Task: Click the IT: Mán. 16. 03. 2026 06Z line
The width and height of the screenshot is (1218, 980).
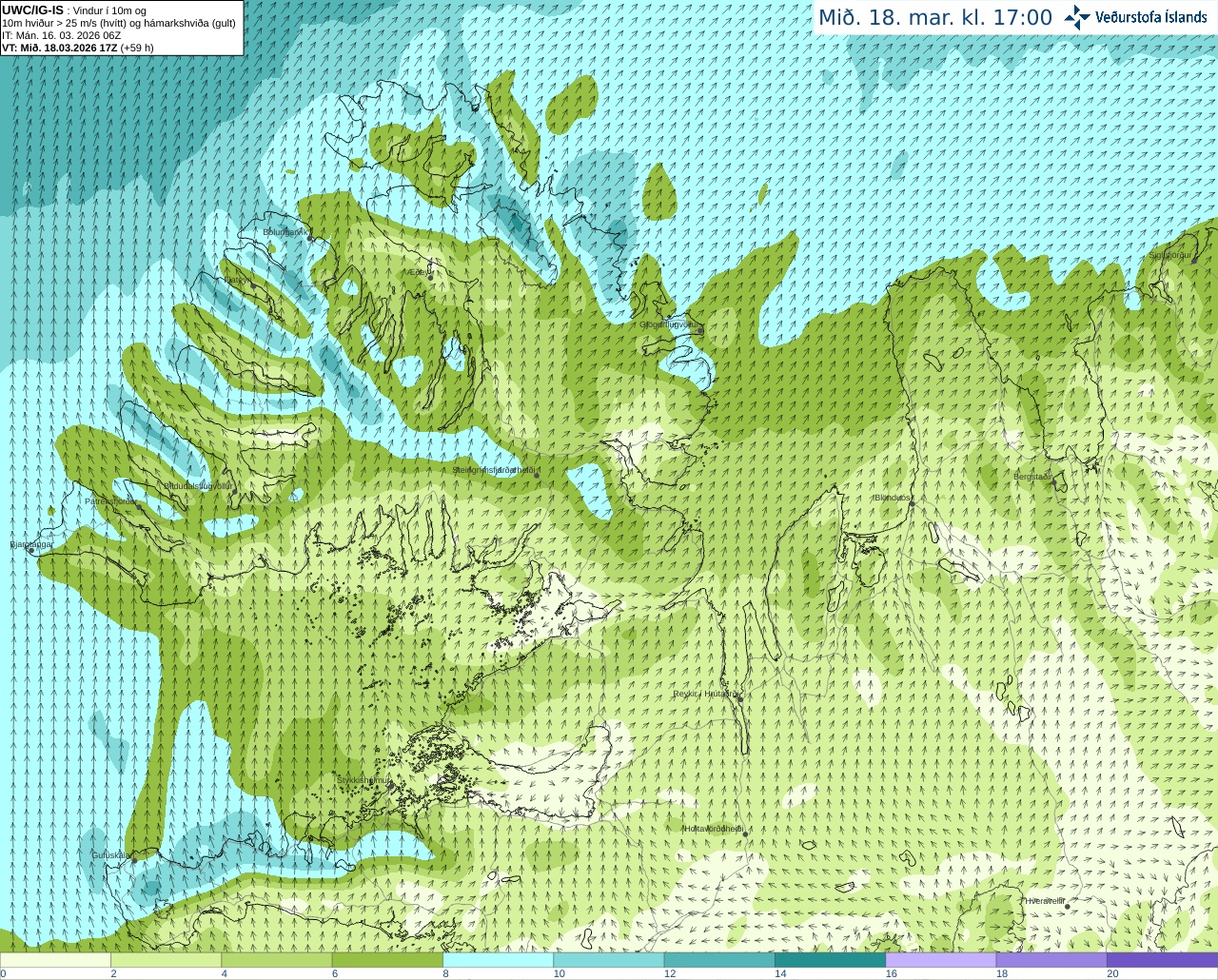Action: point(61,35)
